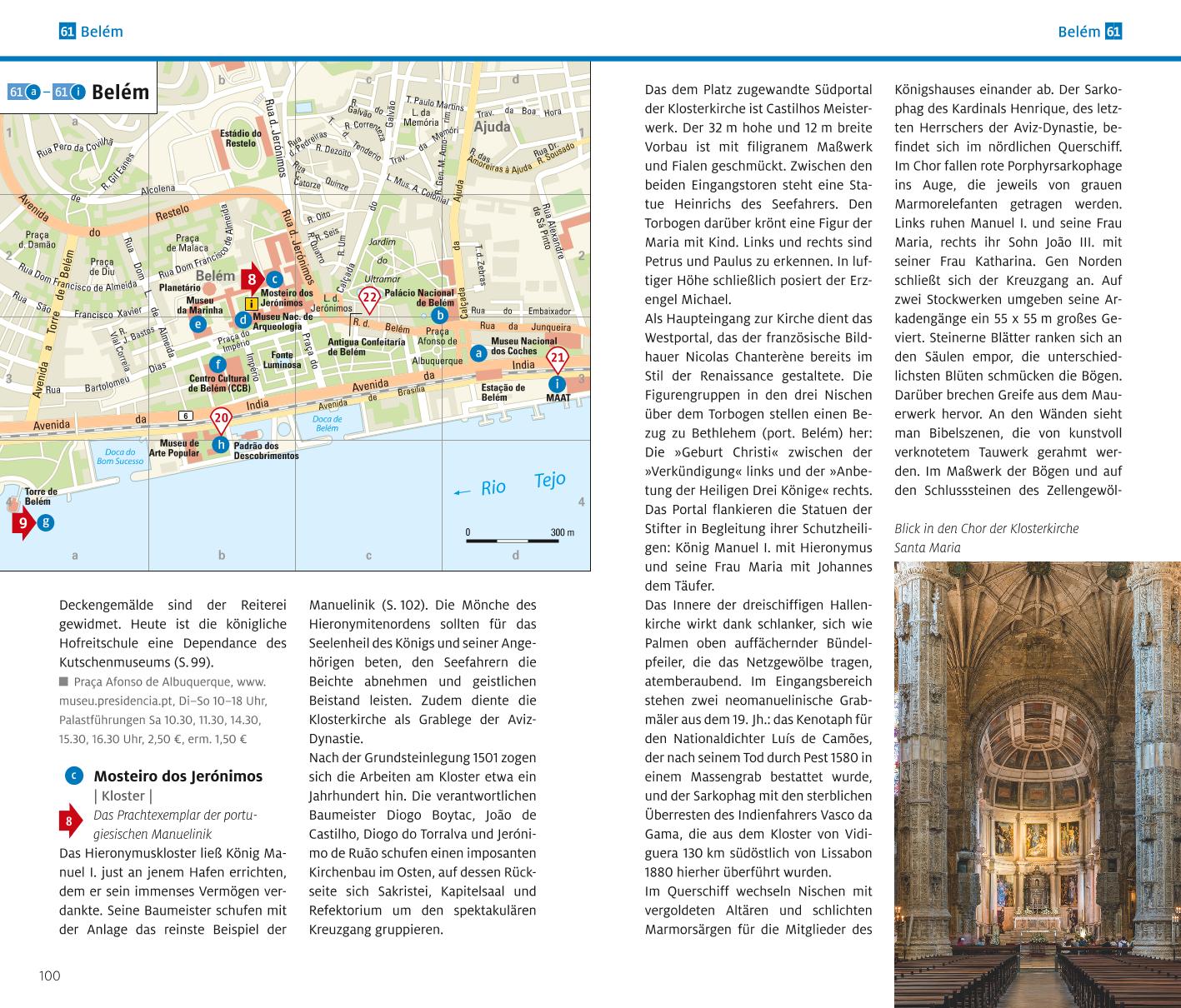The width and height of the screenshot is (1181, 1008).
Task: Click the numbered pin 21 near MAAT
Action: click(x=558, y=361)
